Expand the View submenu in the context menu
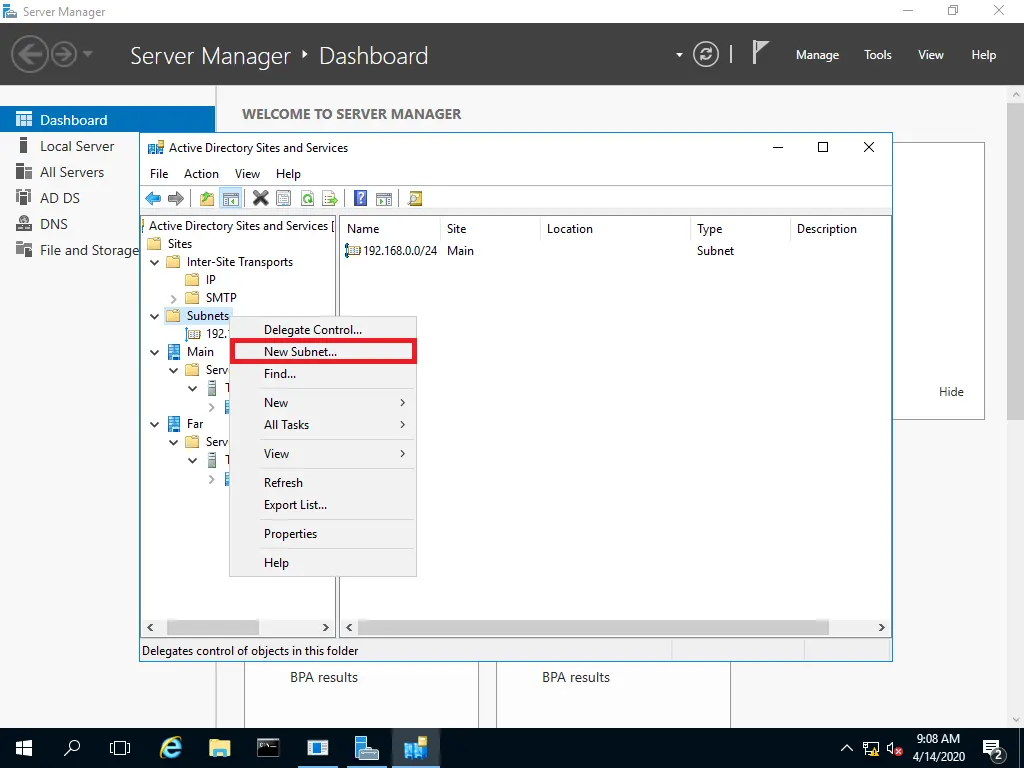Image resolution: width=1024 pixels, height=768 pixels. click(x=323, y=453)
